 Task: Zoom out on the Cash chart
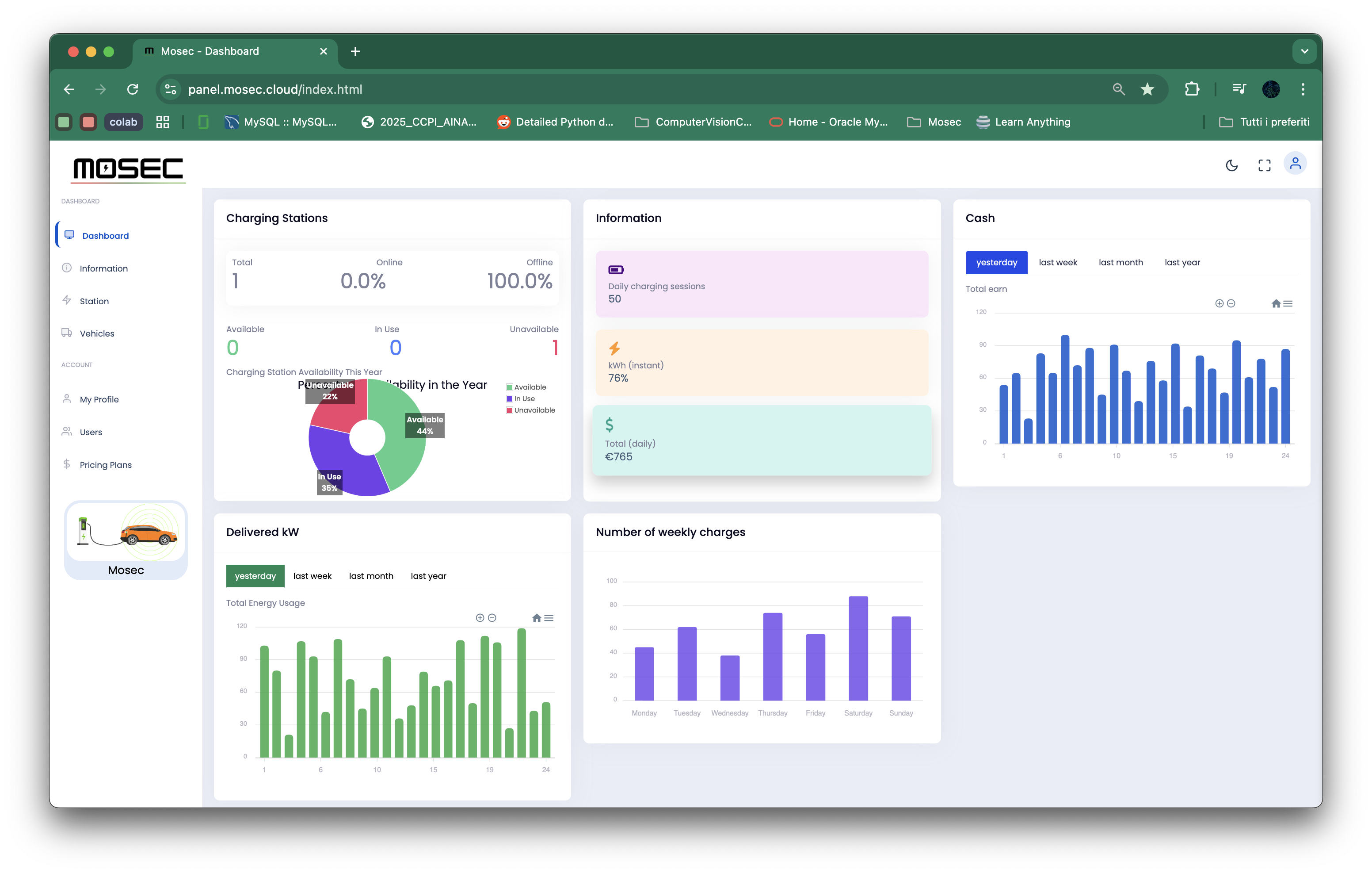click(x=1231, y=303)
